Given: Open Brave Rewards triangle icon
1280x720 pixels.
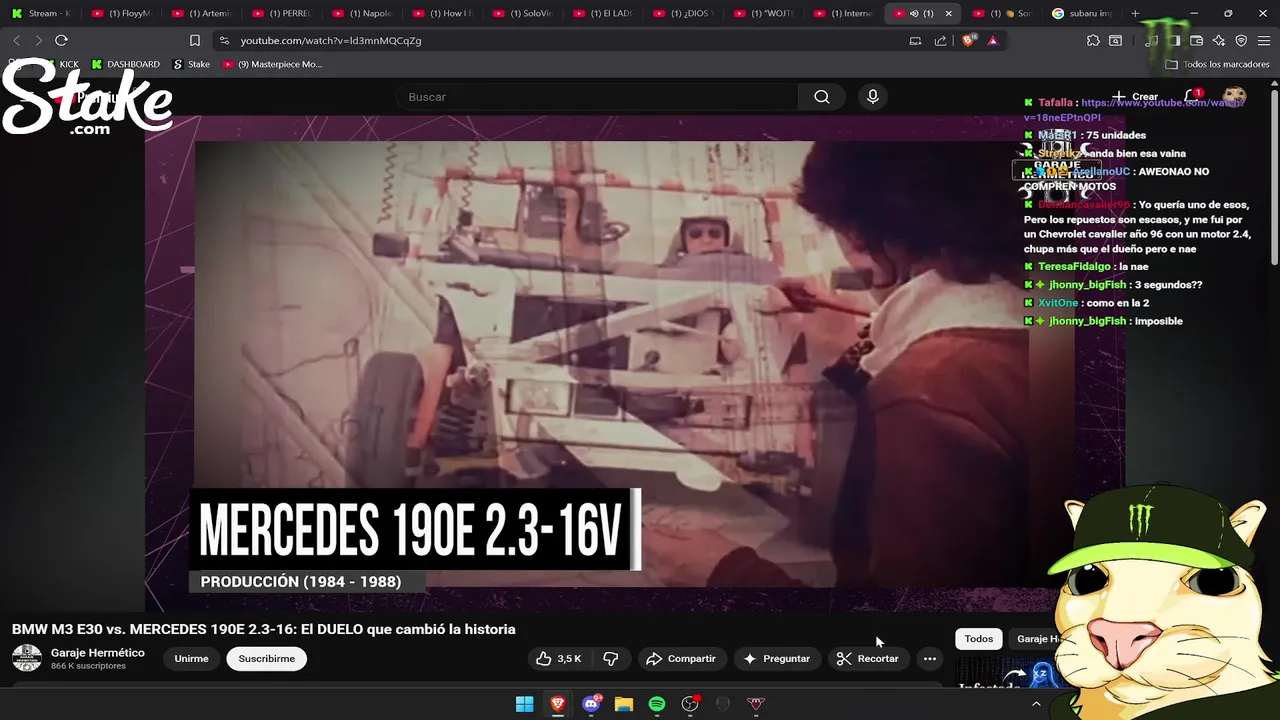Looking at the screenshot, I should point(993,40).
